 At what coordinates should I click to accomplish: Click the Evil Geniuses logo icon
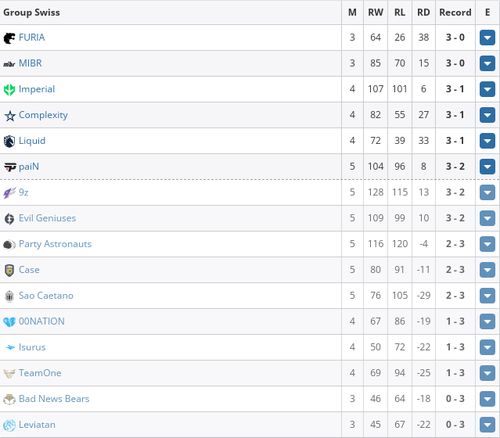click(x=9, y=219)
